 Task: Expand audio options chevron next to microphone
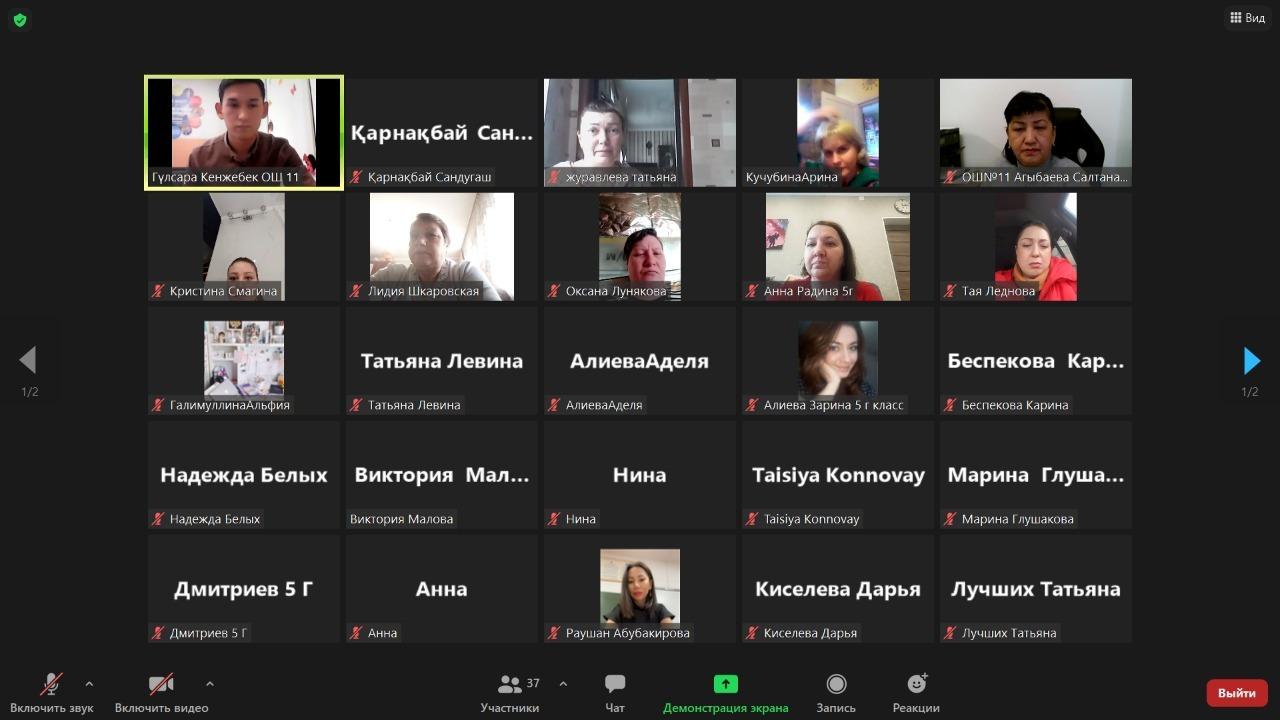click(x=89, y=684)
